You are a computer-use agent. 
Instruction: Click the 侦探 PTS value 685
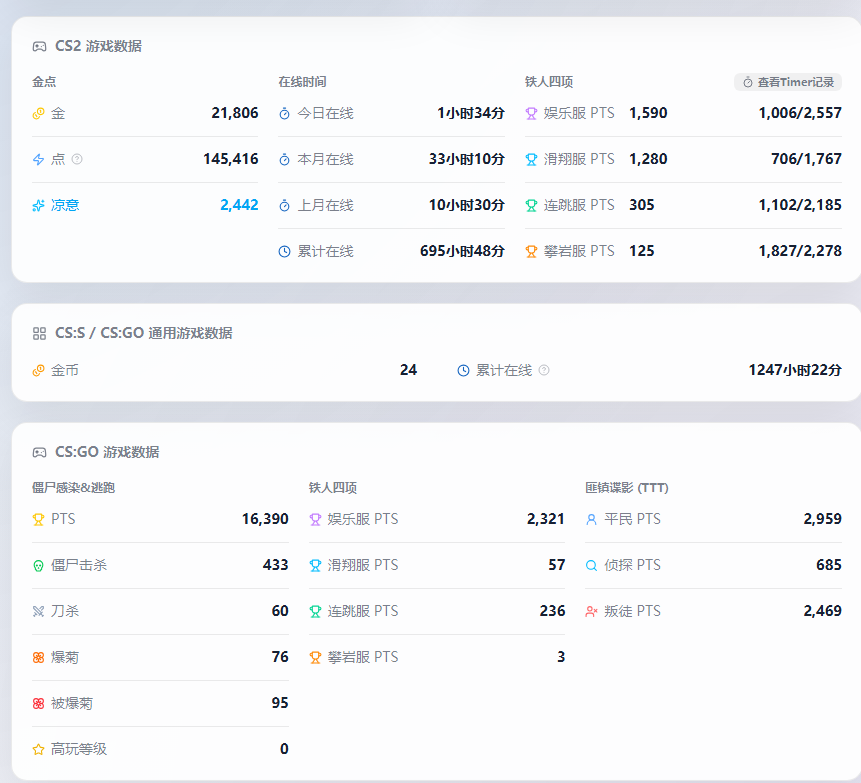pos(829,565)
